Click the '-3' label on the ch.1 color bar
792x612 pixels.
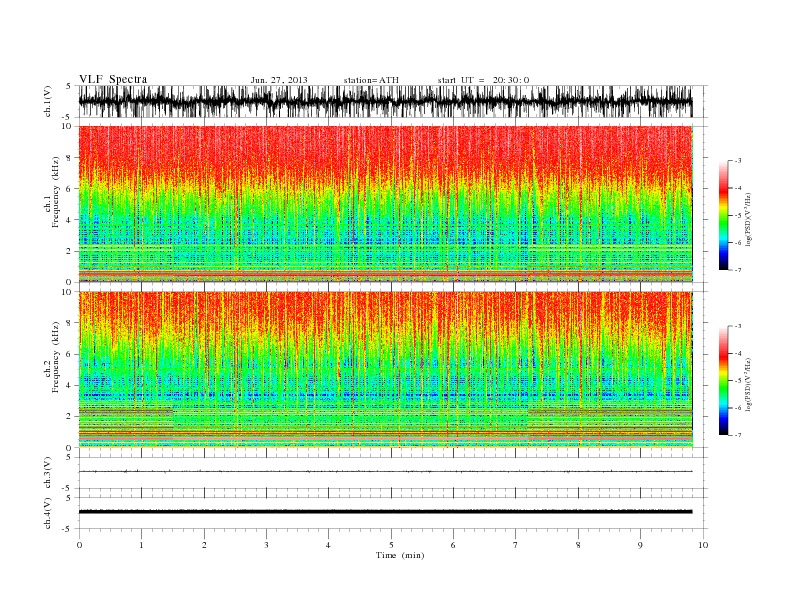point(738,161)
